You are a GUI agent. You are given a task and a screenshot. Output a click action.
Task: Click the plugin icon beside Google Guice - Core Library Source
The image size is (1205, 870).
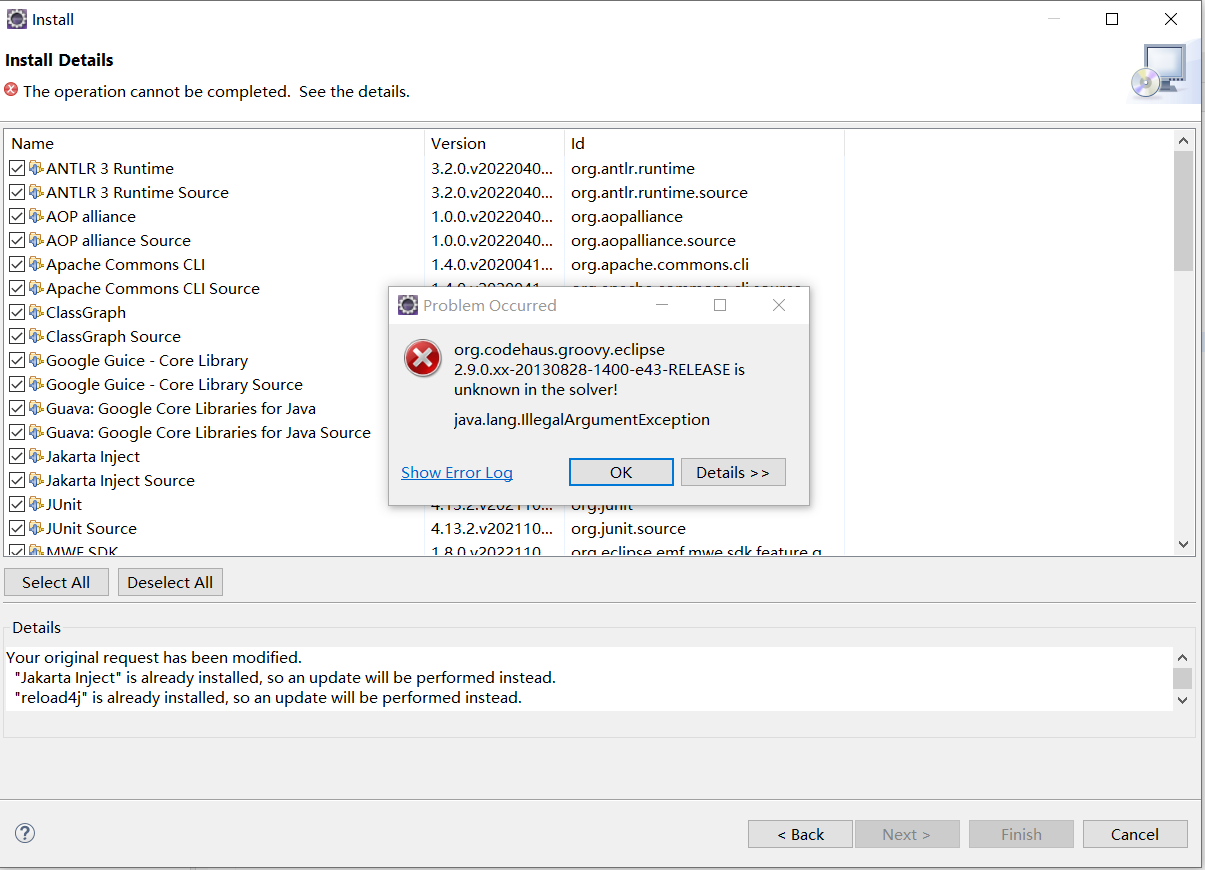36,384
